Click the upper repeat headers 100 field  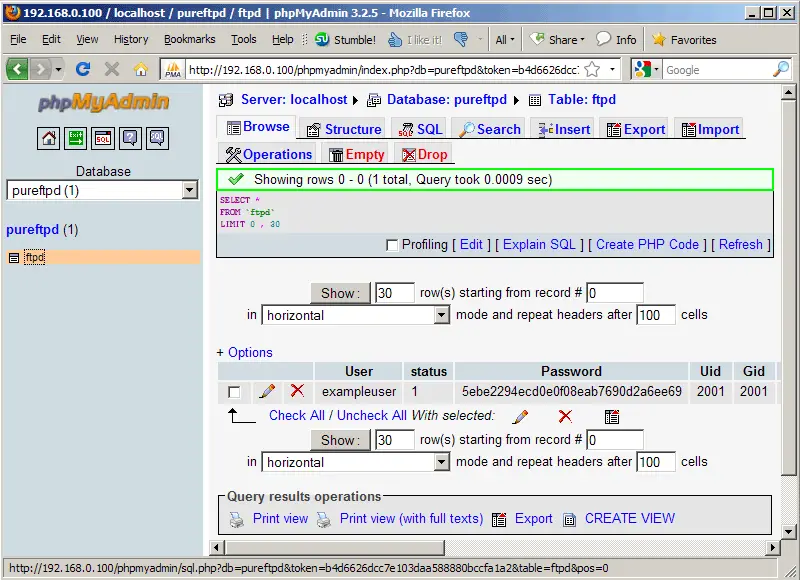click(x=656, y=315)
